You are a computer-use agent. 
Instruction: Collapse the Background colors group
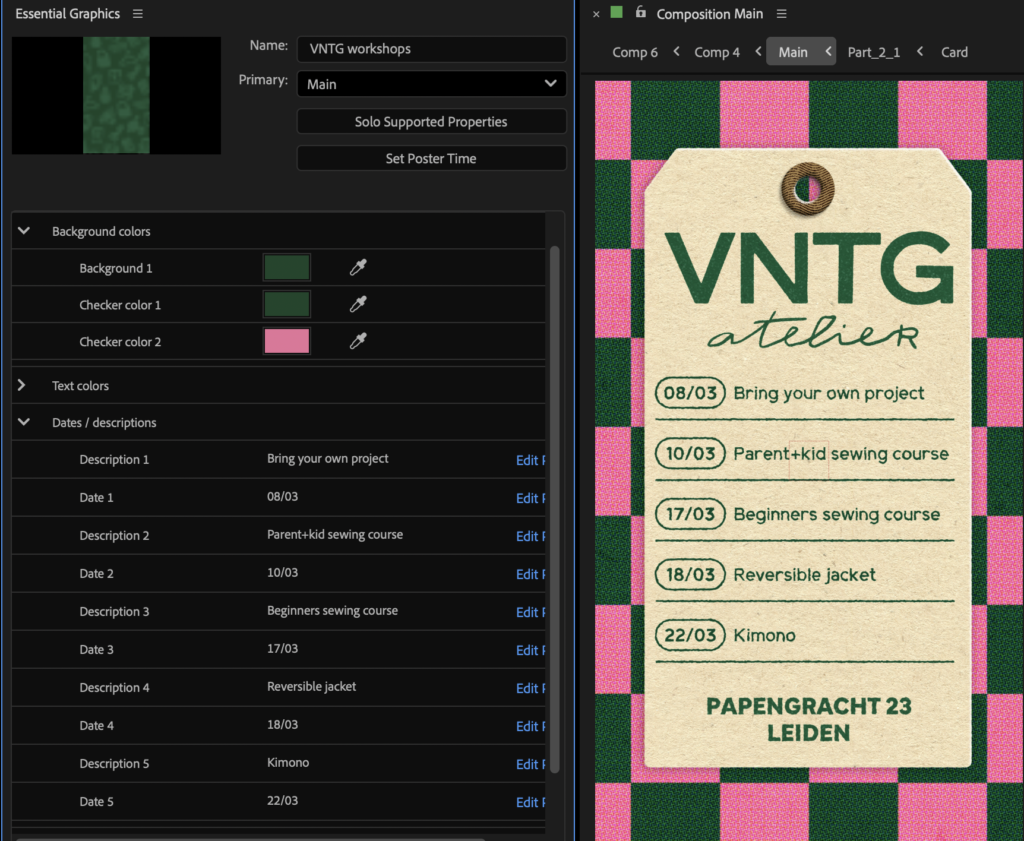(24, 231)
